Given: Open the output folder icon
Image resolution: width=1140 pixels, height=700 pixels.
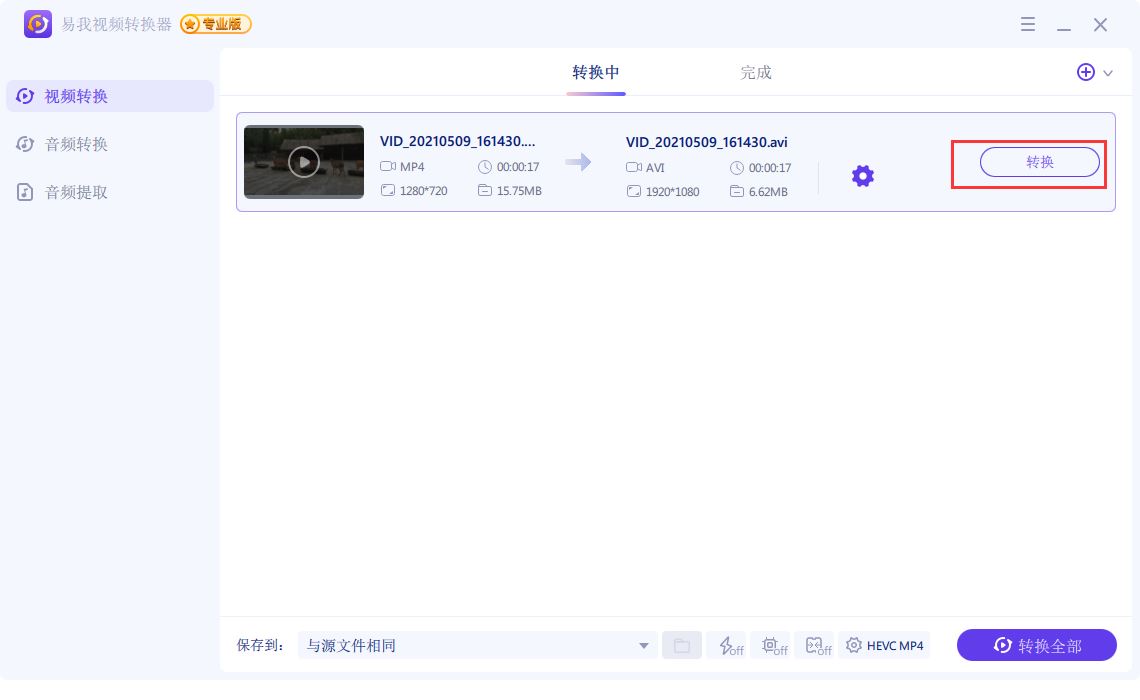Looking at the screenshot, I should click(x=682, y=645).
